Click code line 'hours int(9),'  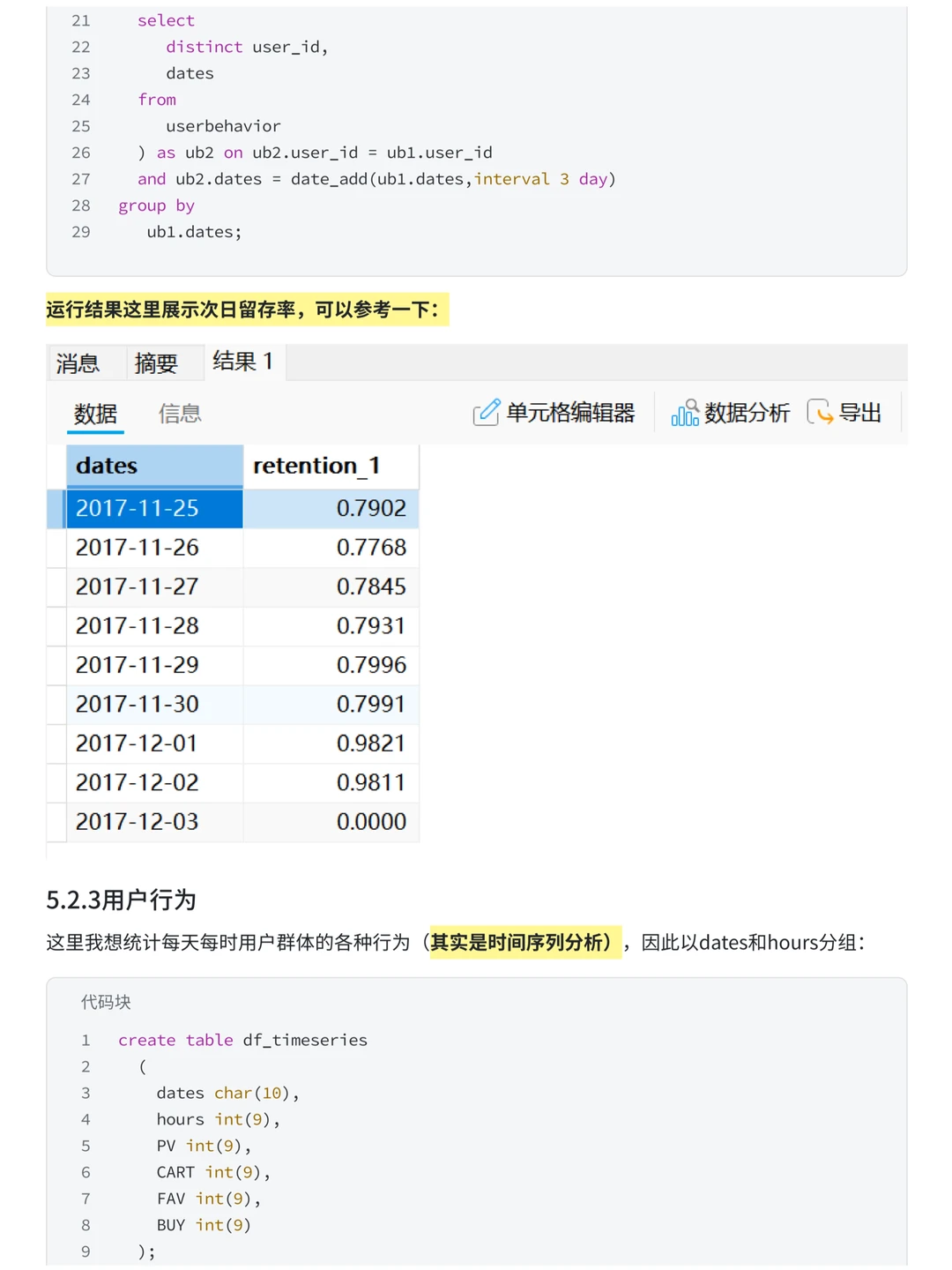(219, 1119)
